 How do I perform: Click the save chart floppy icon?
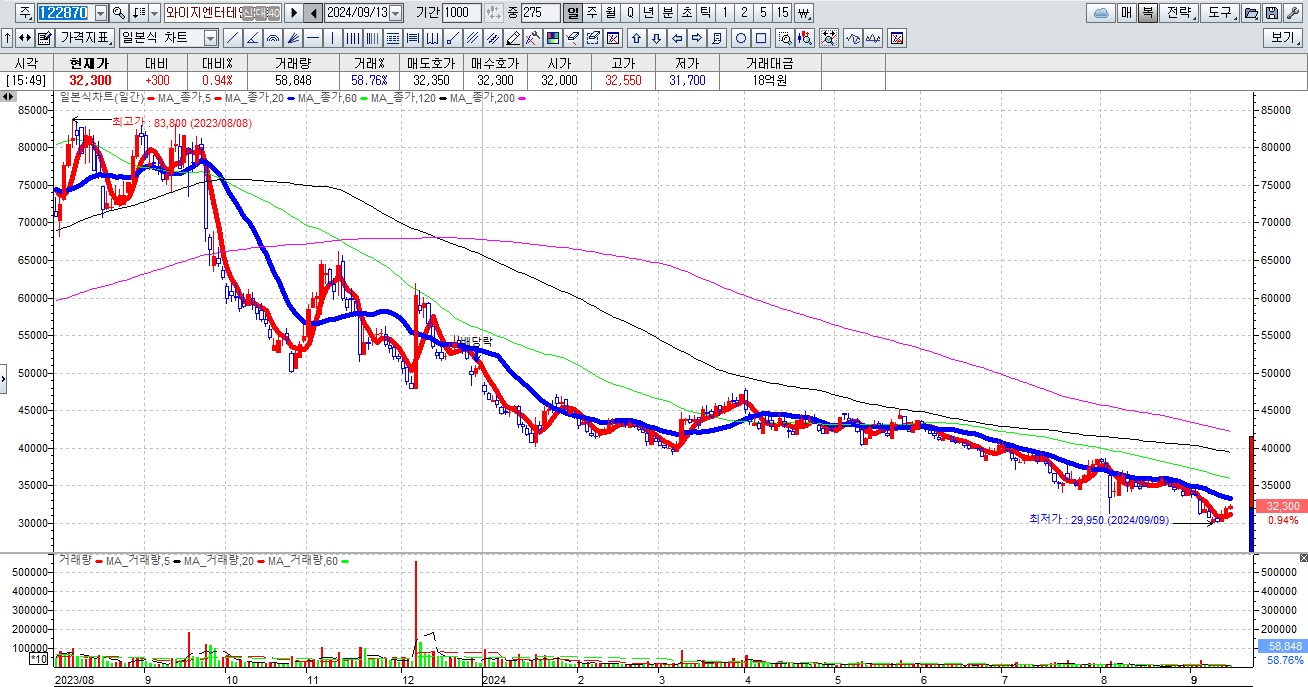tap(1271, 13)
